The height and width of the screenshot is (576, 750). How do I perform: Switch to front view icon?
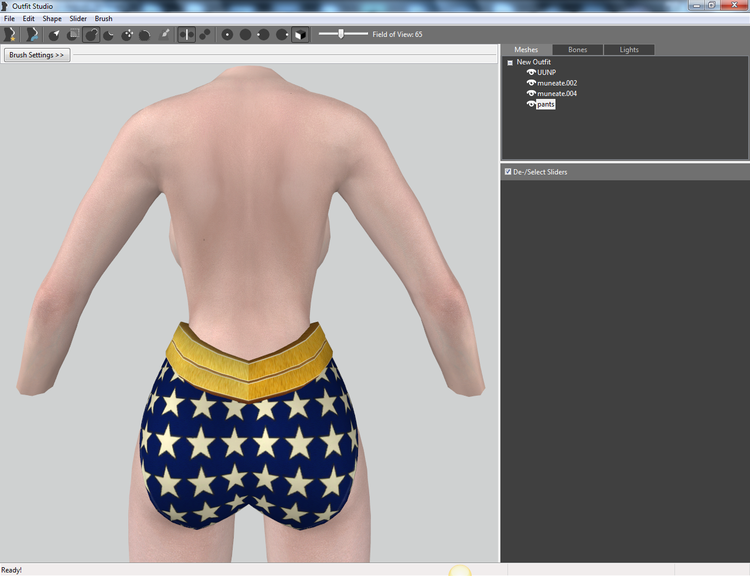coord(227,34)
